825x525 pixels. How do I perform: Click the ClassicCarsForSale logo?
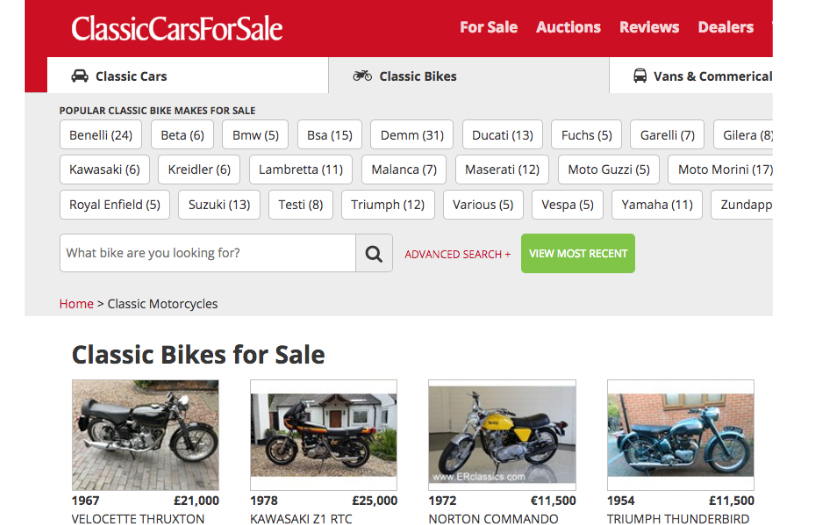(x=177, y=28)
